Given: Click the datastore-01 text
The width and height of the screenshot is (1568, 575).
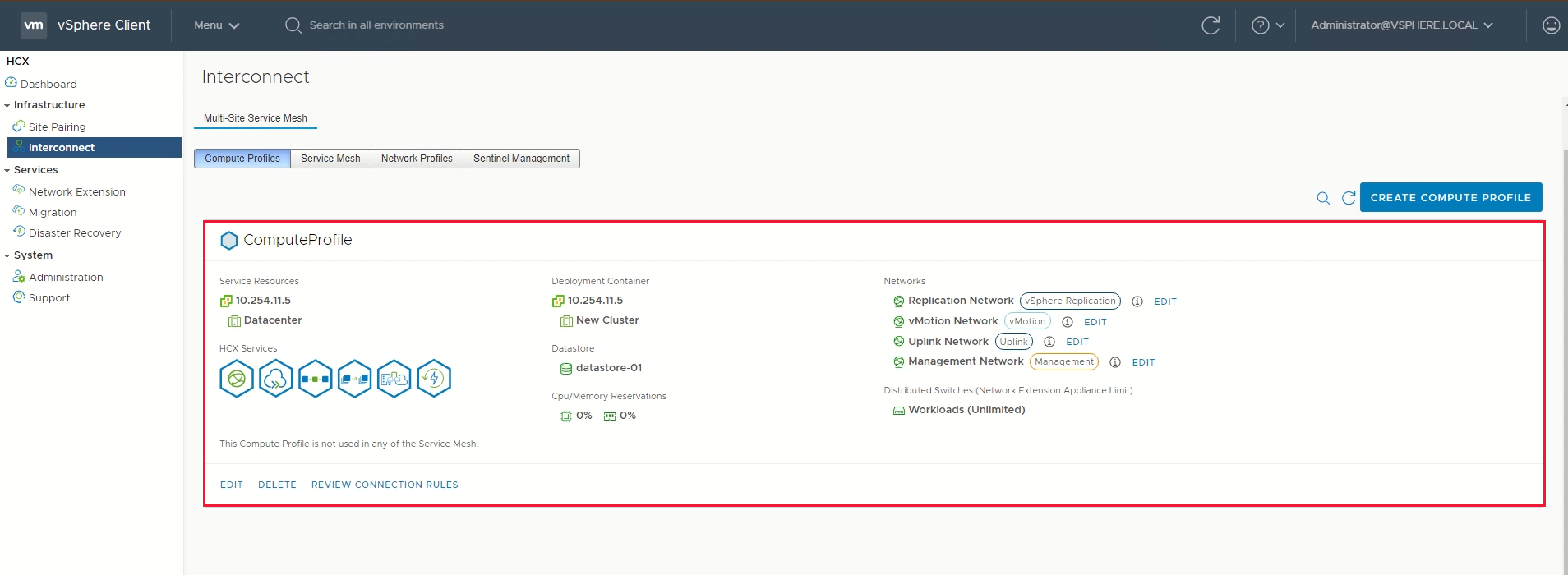Looking at the screenshot, I should tap(609, 368).
